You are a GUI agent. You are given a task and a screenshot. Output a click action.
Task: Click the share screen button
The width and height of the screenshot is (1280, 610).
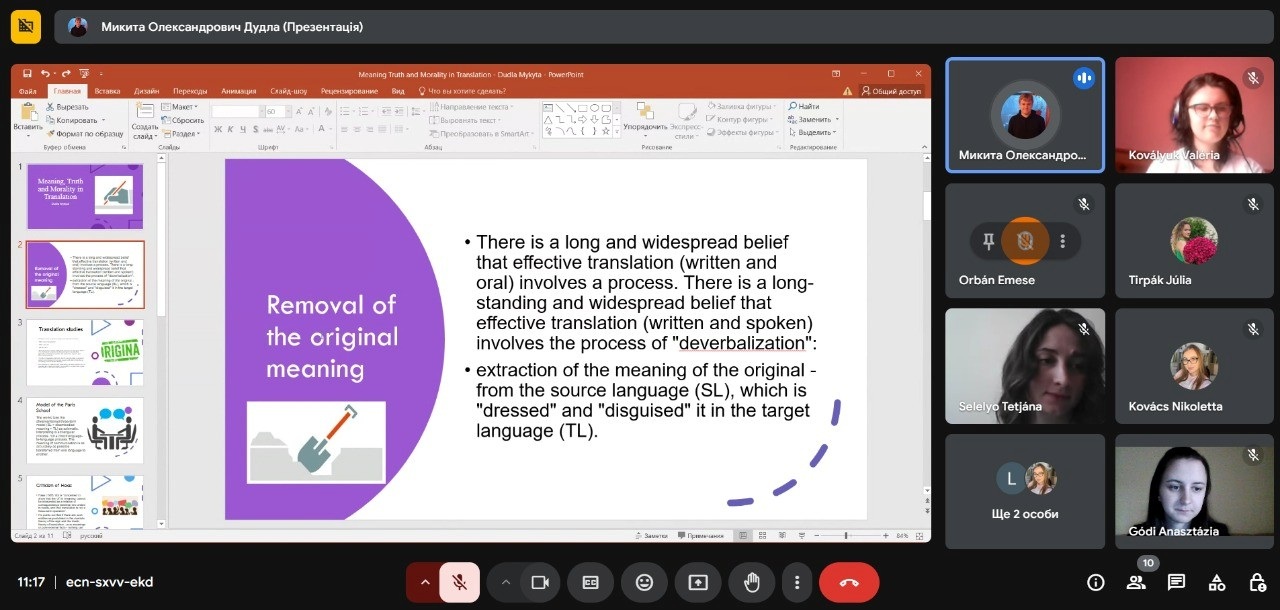pos(697,582)
